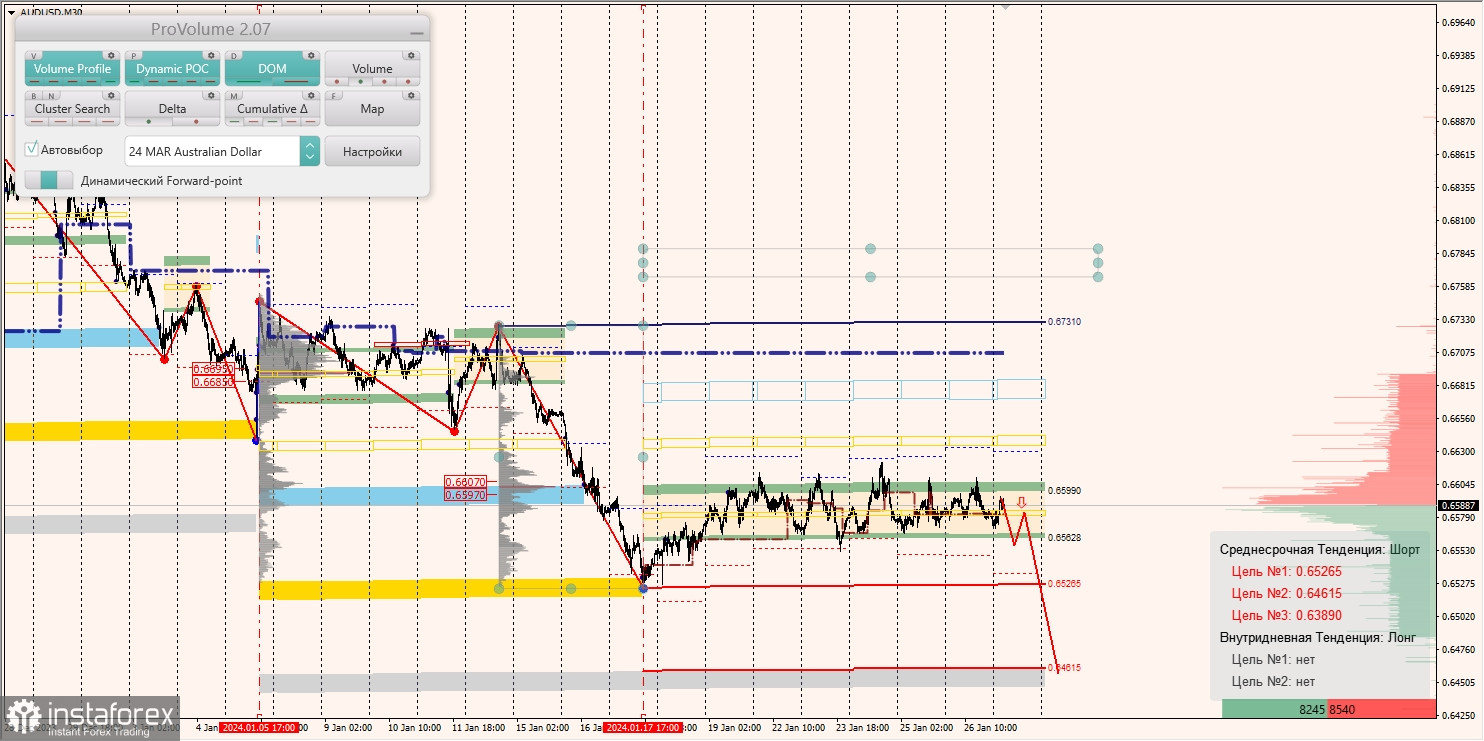Screen dimensions: 1484x741
Task: Open the Volume Profile gear settings
Action: click(x=111, y=55)
